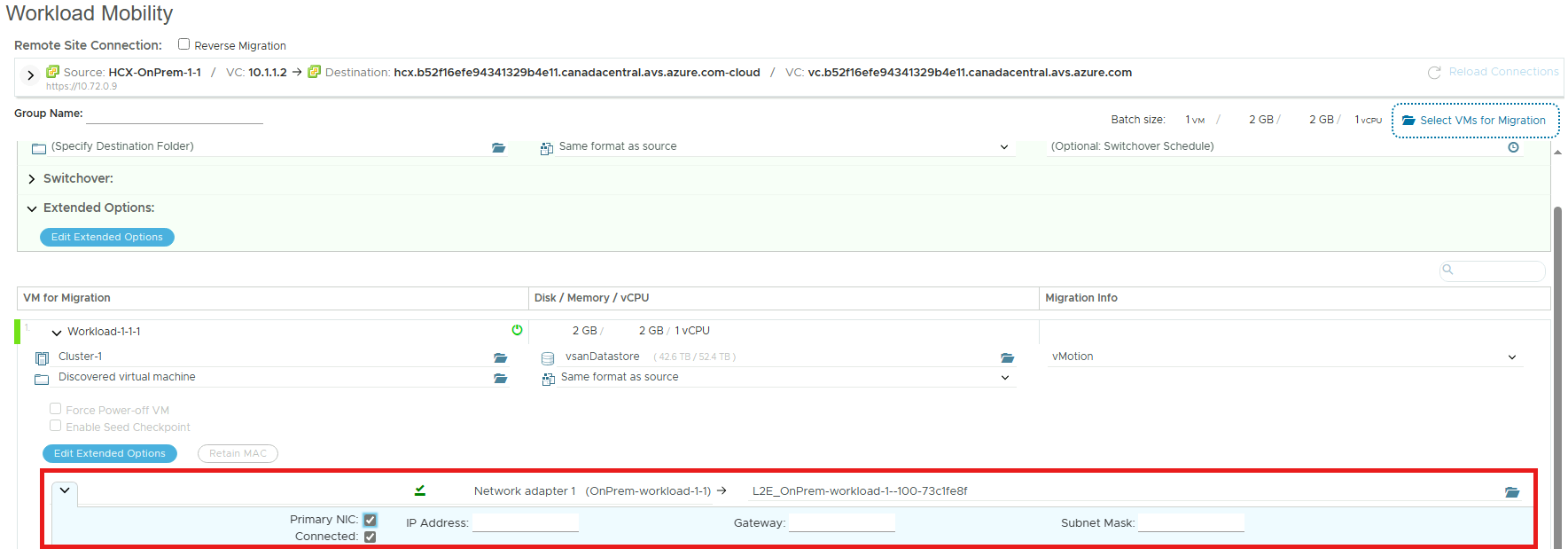Toggle Force Power-off VM checkbox
Image resolution: width=1568 pixels, height=549 pixels.
(x=55, y=409)
